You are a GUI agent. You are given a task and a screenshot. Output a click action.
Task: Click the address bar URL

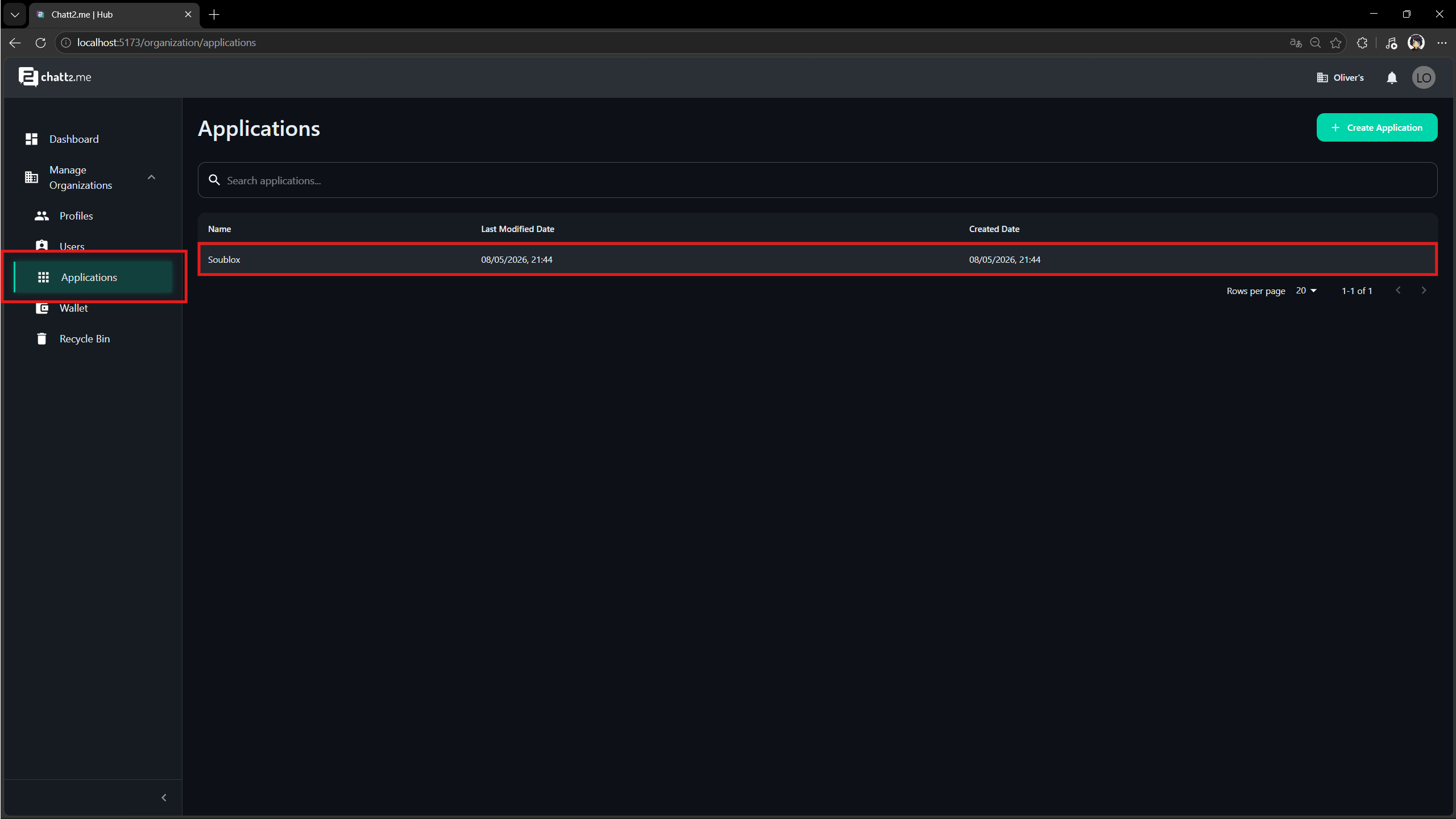point(166,43)
